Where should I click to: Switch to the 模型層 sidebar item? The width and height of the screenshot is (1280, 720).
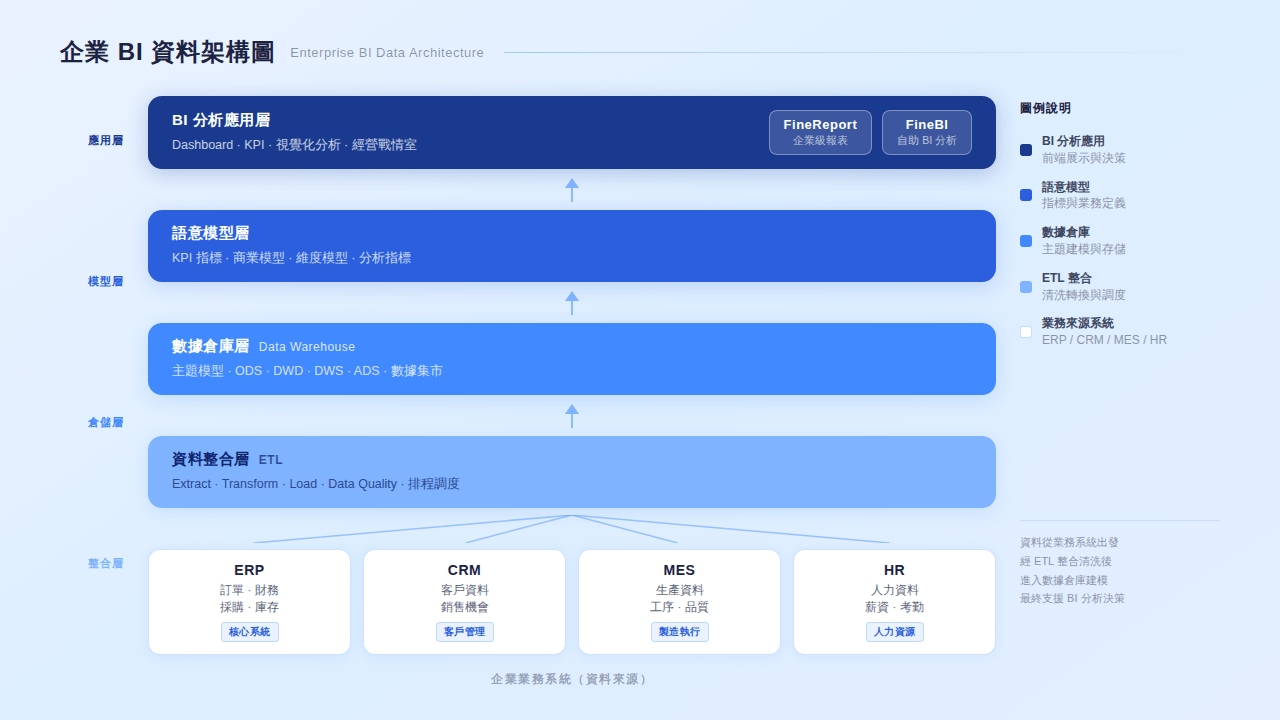point(105,281)
